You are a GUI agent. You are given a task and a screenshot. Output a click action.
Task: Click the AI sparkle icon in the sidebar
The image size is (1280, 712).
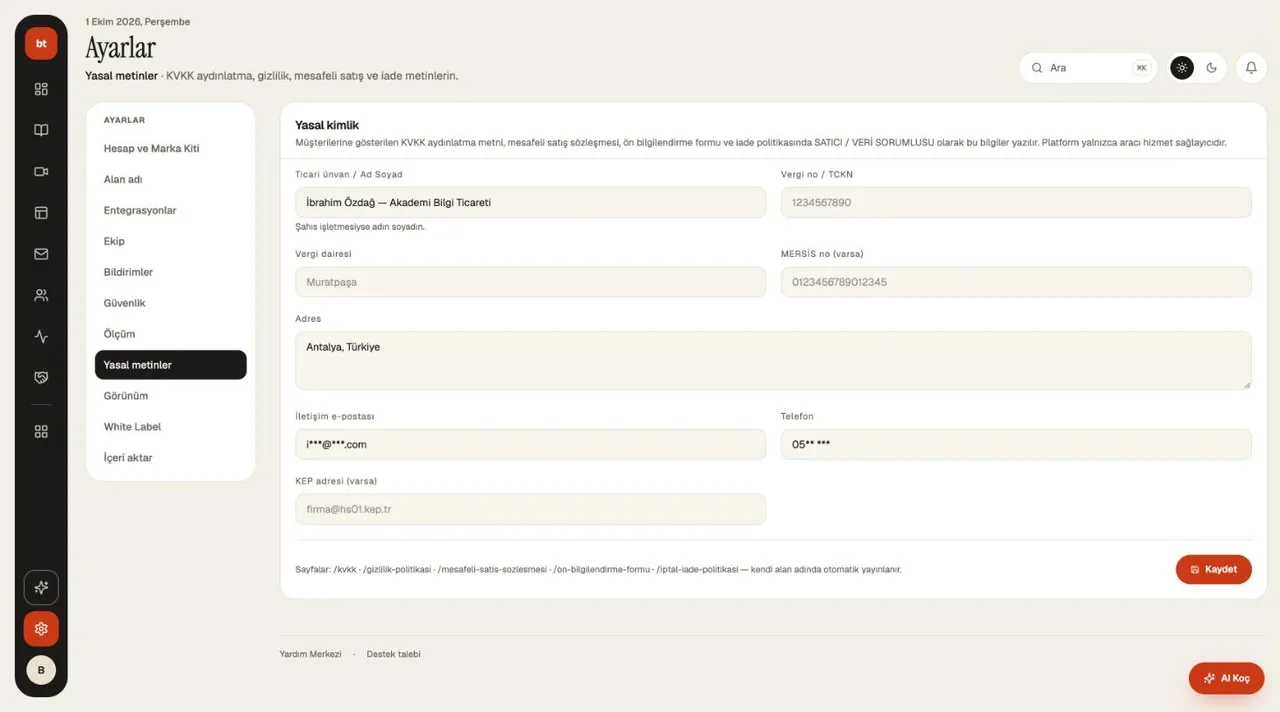(x=41, y=587)
